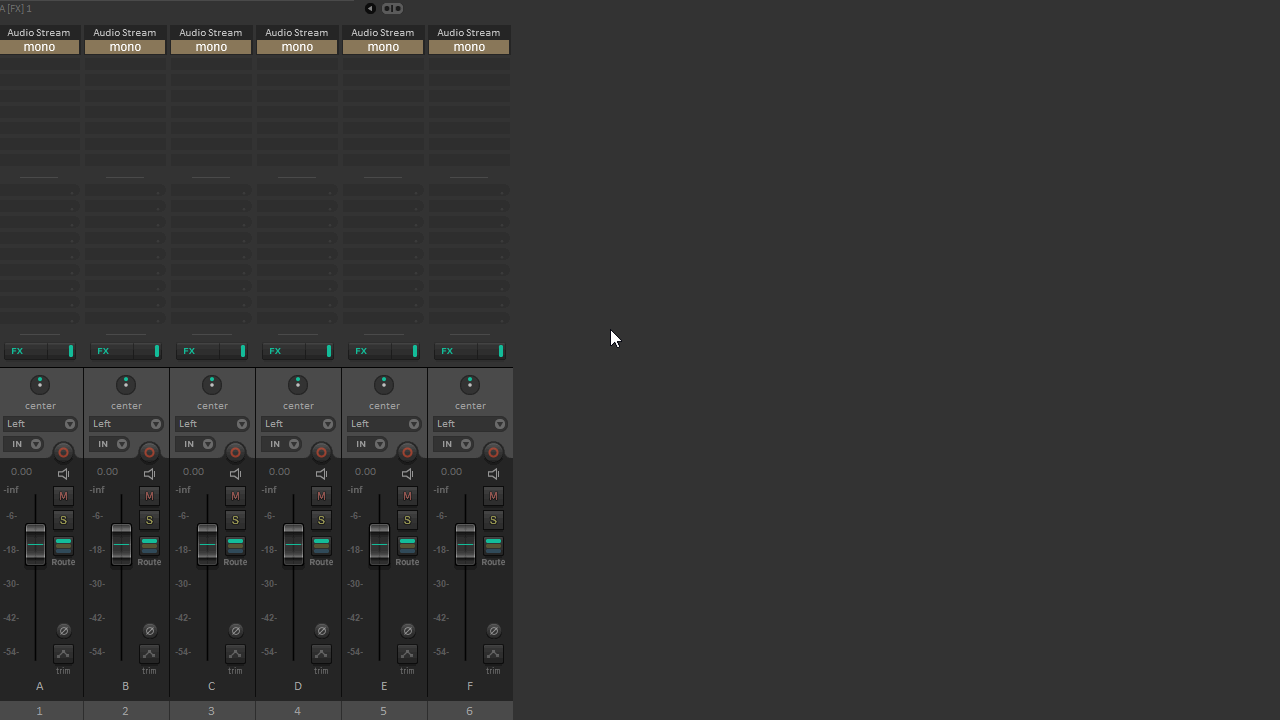1280x720 pixels.
Task: Toggle record monitoring speaker on track E
Action: (407, 474)
